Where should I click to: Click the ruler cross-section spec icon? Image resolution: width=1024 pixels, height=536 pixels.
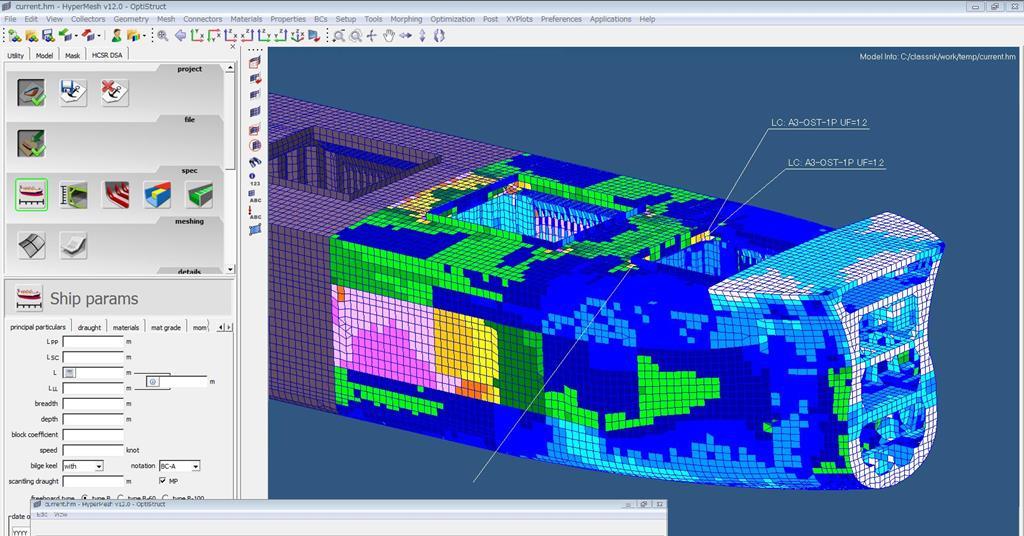tap(73, 195)
